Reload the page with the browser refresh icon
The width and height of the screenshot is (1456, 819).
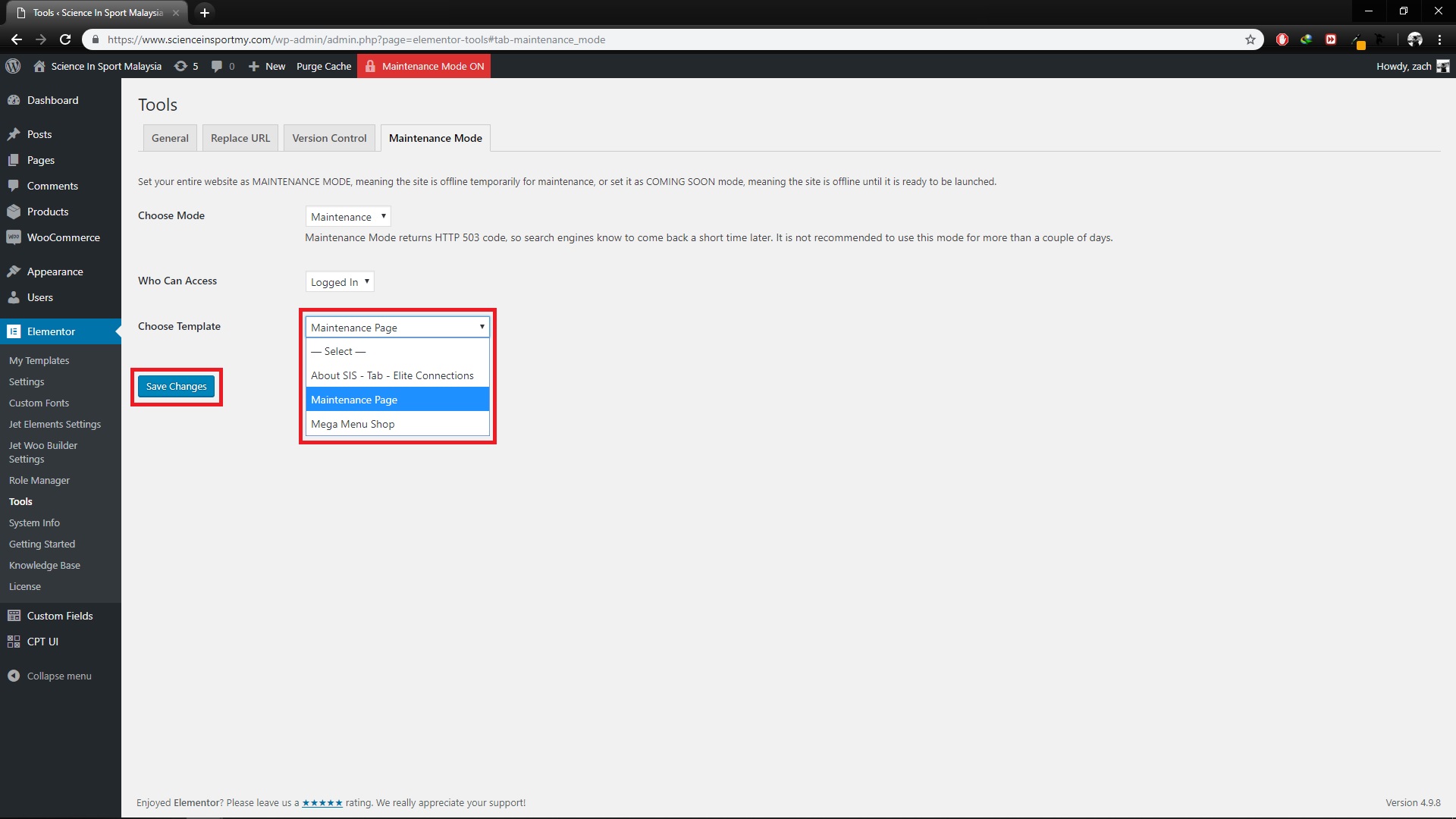pos(65,39)
